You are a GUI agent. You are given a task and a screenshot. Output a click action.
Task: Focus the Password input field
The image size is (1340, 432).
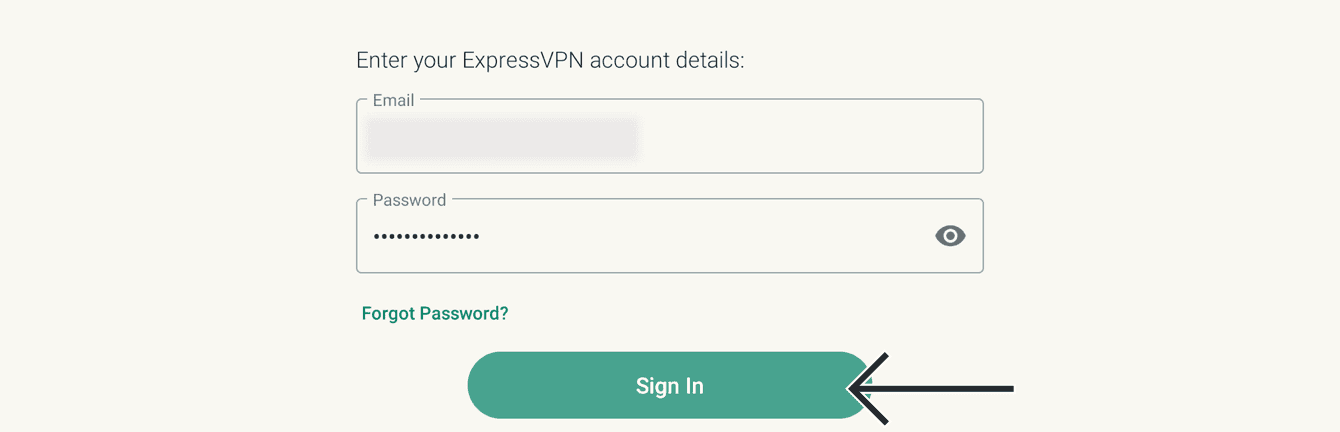(670, 236)
